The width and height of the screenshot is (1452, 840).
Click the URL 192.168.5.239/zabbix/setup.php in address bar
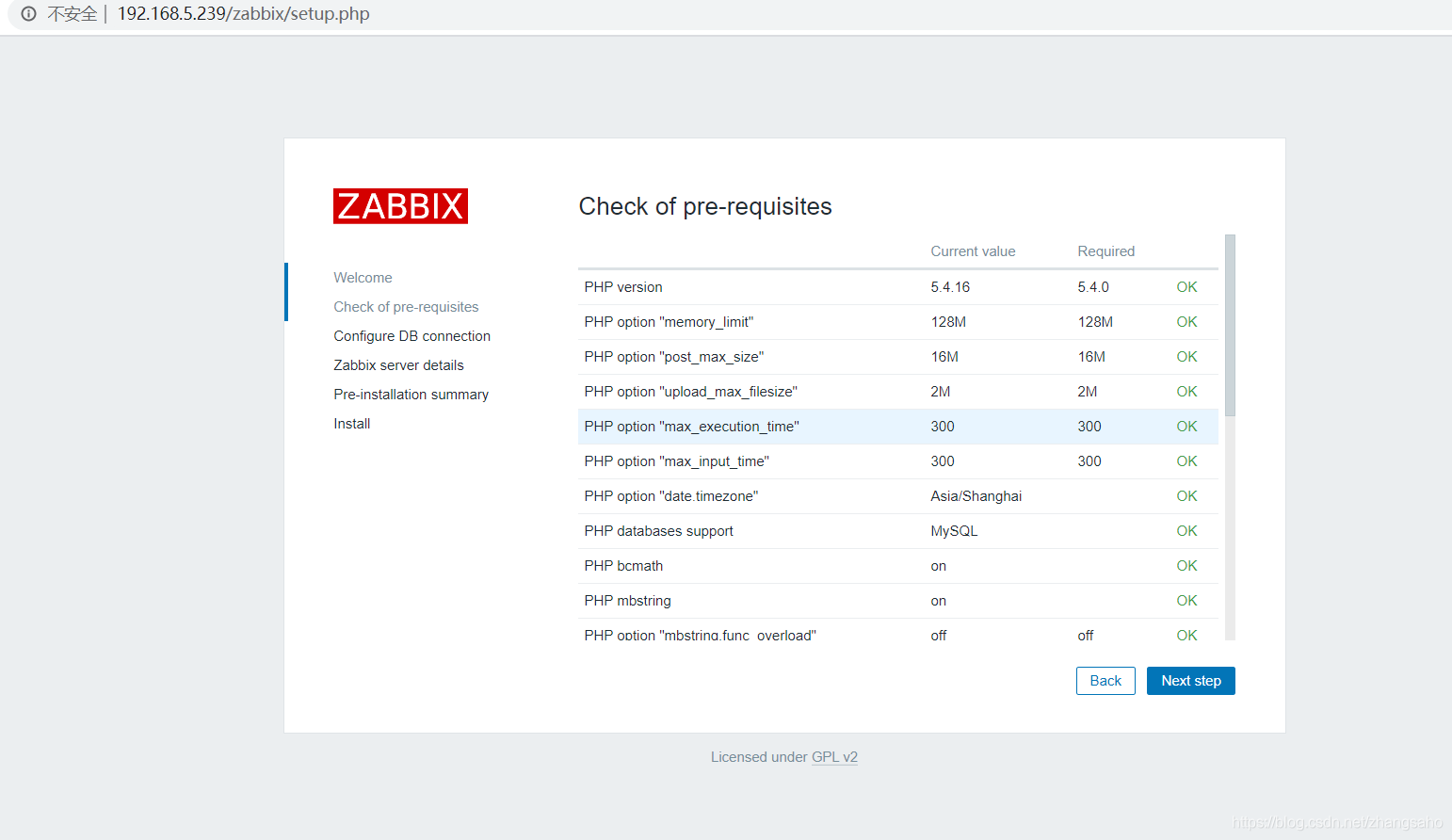tap(243, 14)
